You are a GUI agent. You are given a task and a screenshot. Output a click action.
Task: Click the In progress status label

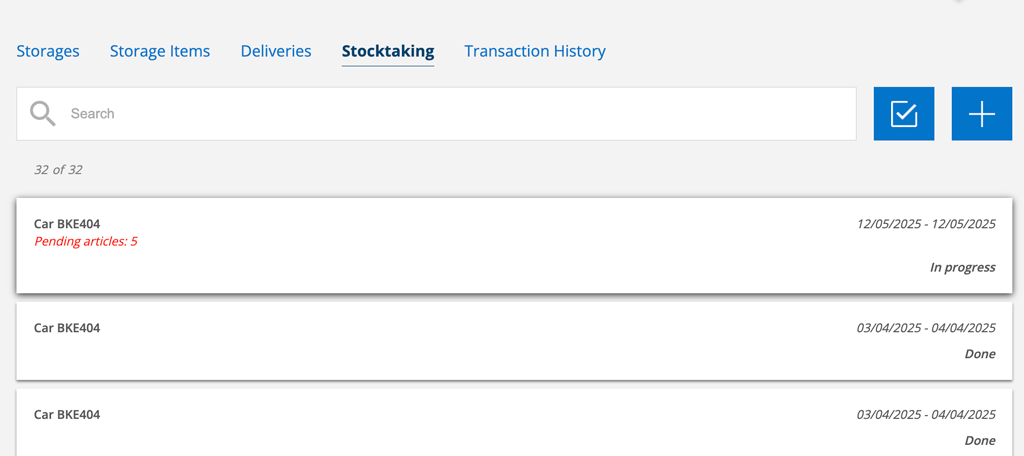point(963,267)
